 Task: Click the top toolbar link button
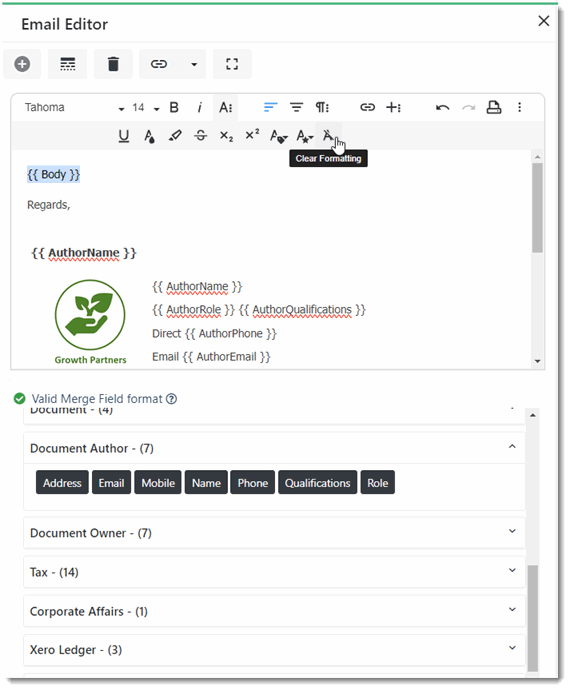coord(159,64)
